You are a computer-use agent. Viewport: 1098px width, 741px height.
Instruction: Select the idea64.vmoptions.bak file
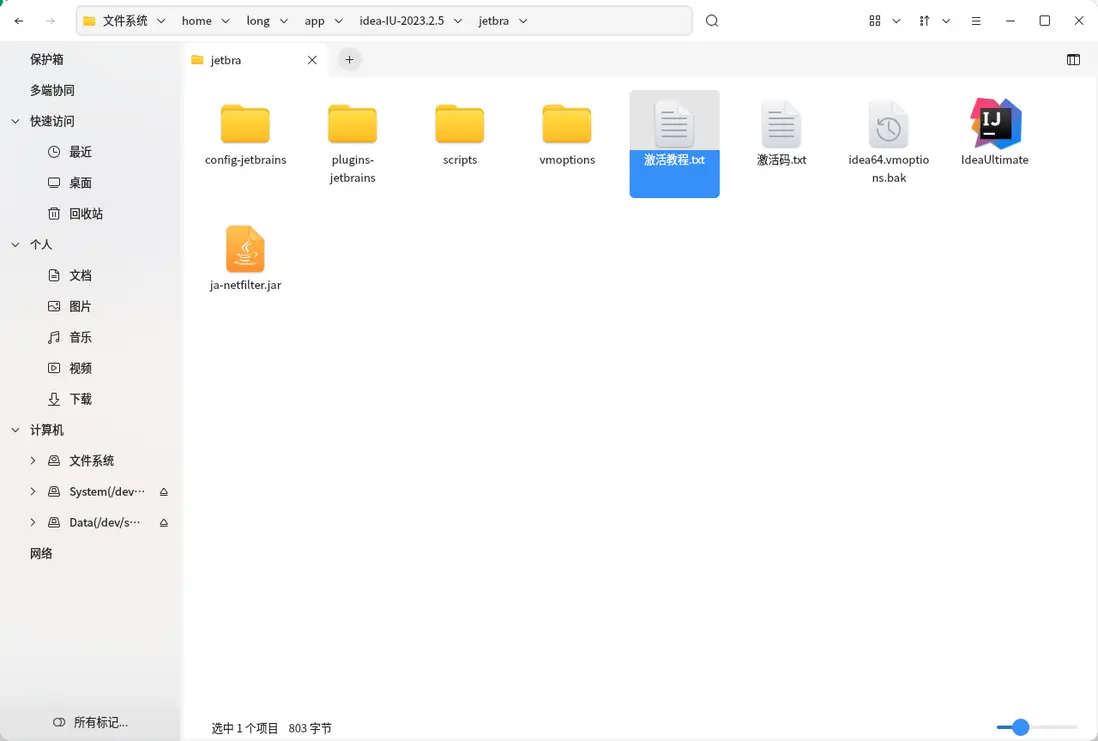coord(889,142)
